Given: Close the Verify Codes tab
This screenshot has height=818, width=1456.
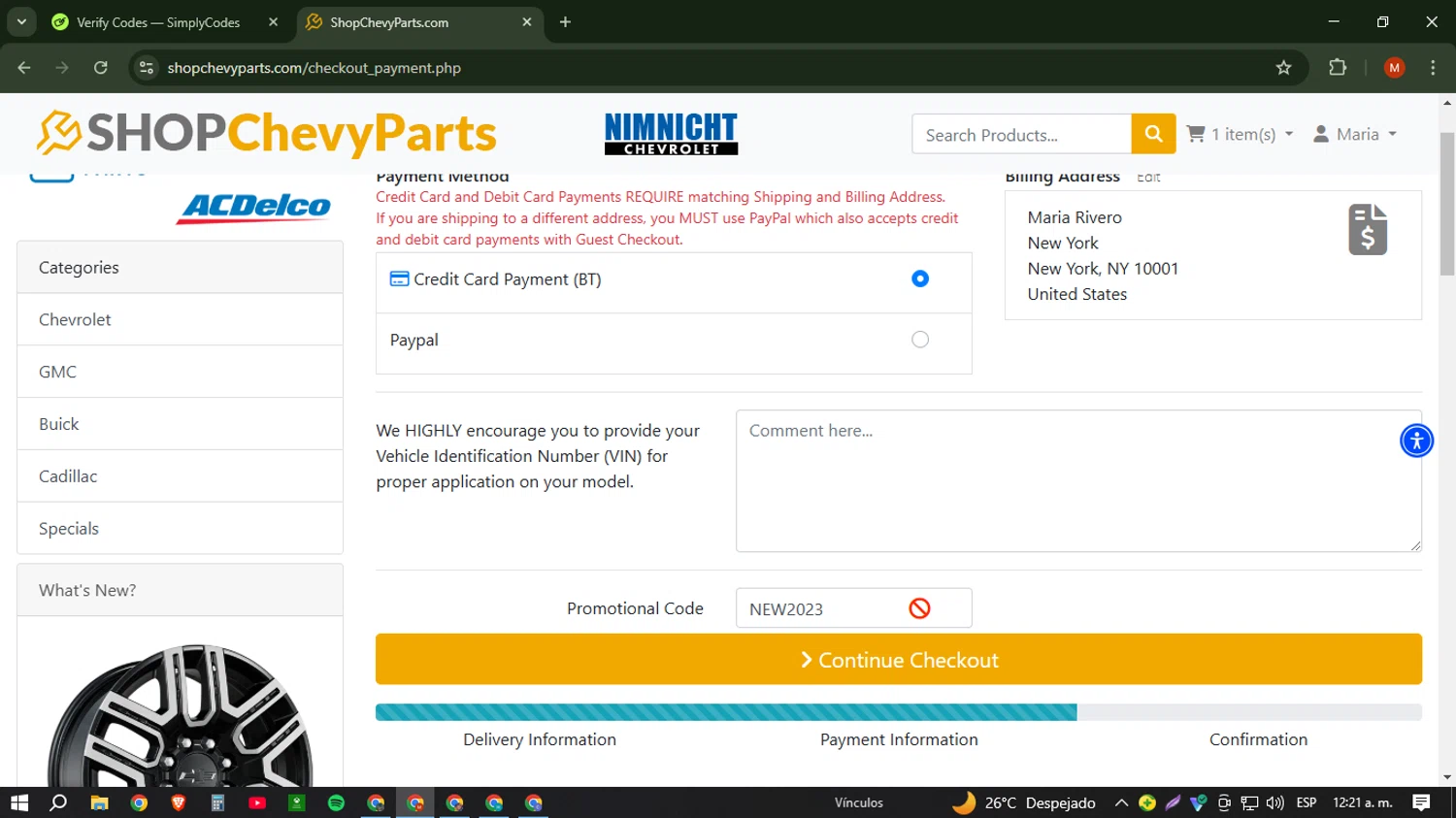Looking at the screenshot, I should click(x=273, y=22).
